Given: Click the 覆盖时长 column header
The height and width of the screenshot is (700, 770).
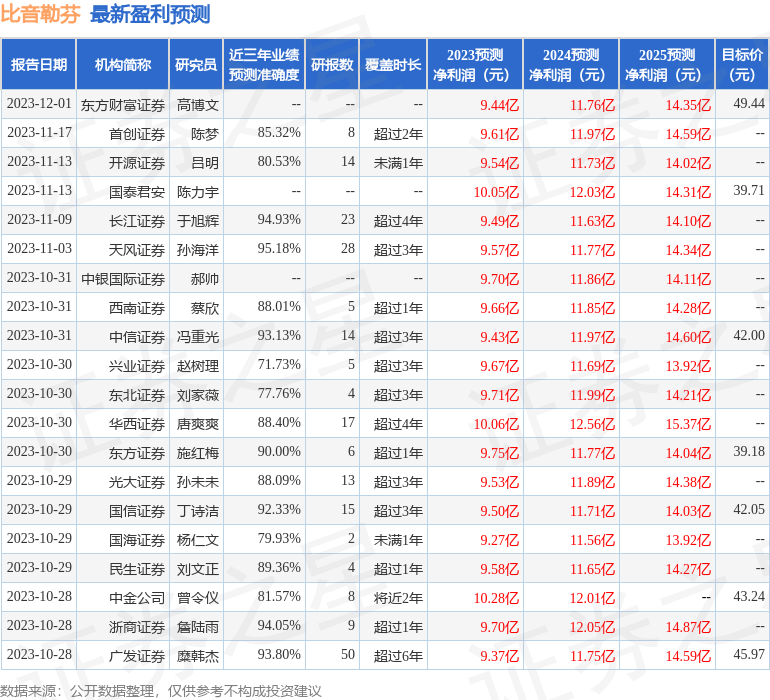Looking at the screenshot, I should [x=393, y=64].
